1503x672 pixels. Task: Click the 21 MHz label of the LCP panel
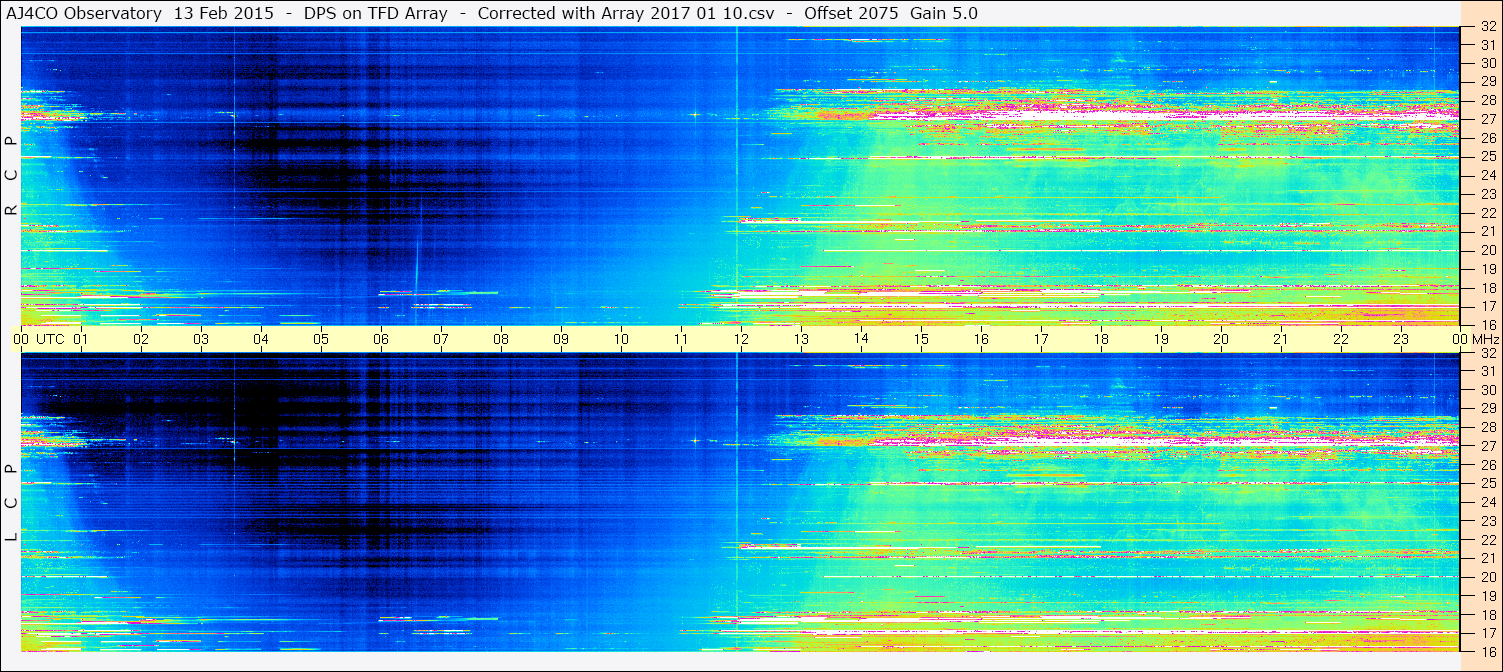pyautogui.click(x=1487, y=558)
